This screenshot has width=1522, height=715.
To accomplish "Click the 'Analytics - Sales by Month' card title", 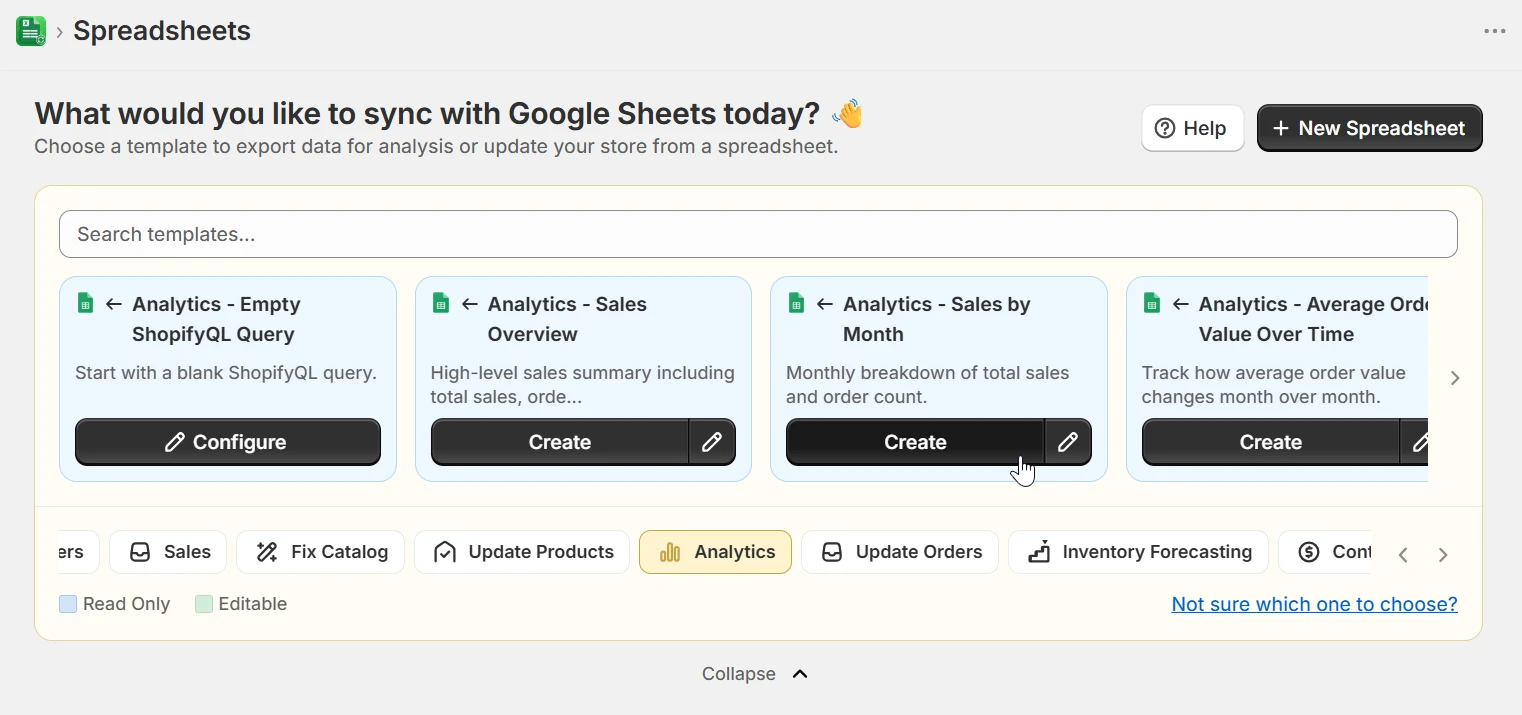I will point(937,319).
